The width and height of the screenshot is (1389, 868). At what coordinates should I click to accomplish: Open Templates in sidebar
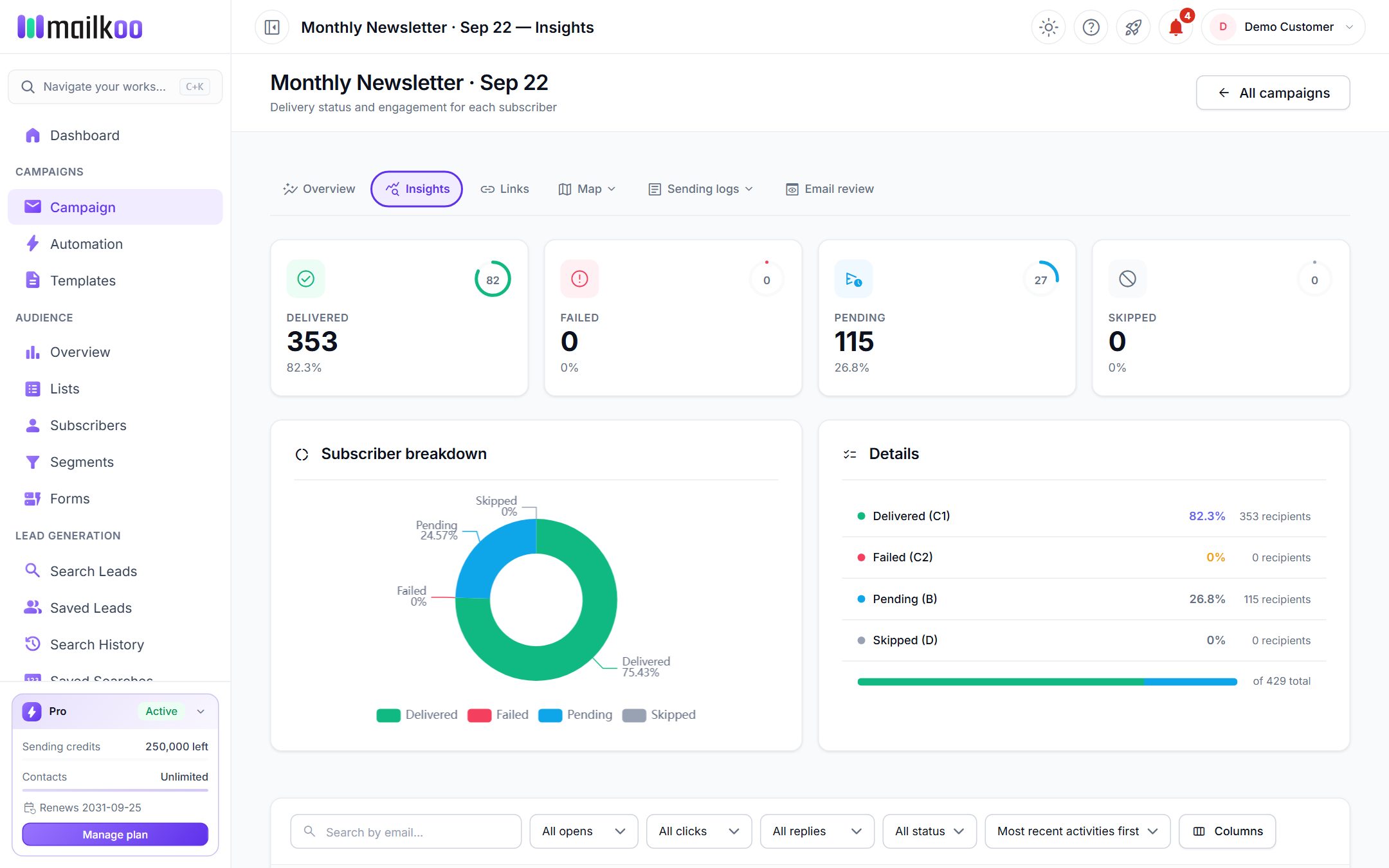pos(115,280)
